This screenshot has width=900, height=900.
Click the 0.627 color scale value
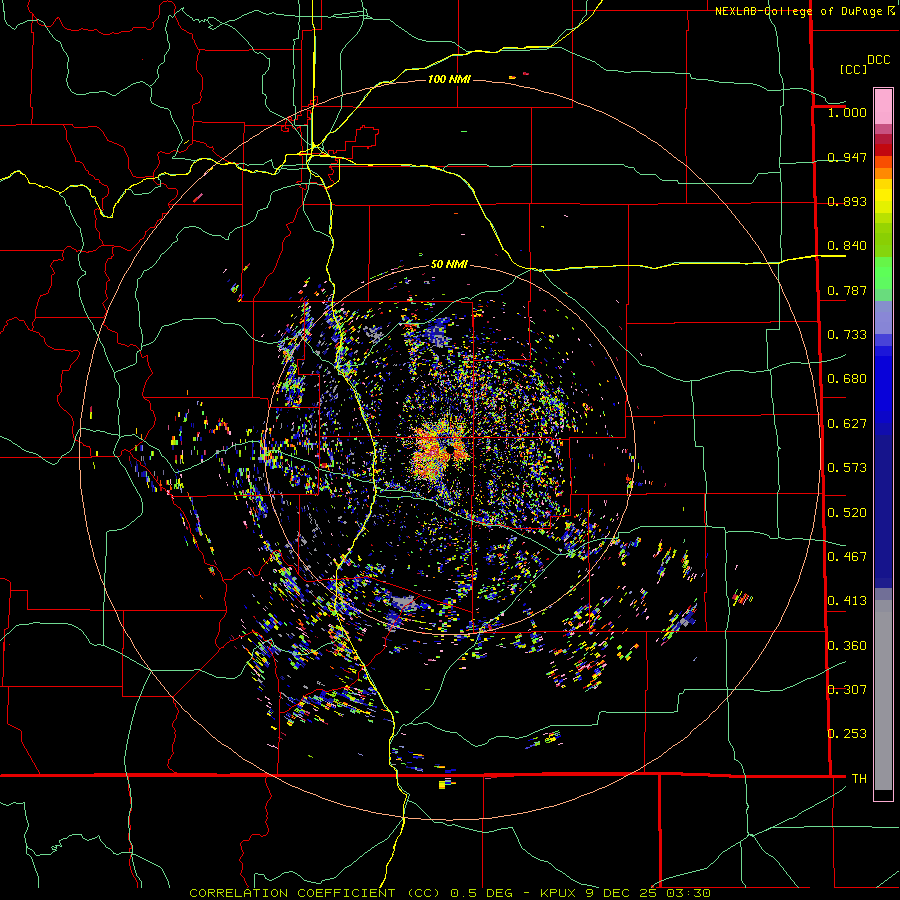847,424
